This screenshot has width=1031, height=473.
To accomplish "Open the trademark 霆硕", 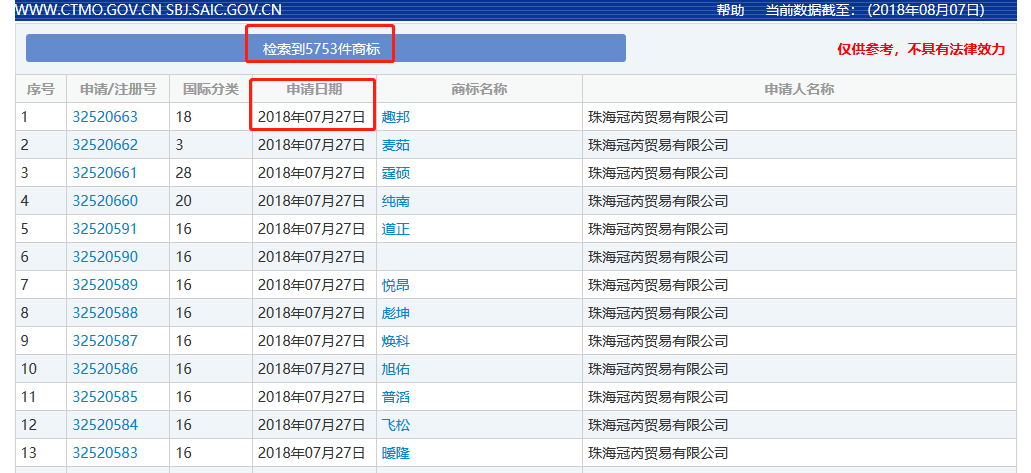I will click(x=396, y=173).
